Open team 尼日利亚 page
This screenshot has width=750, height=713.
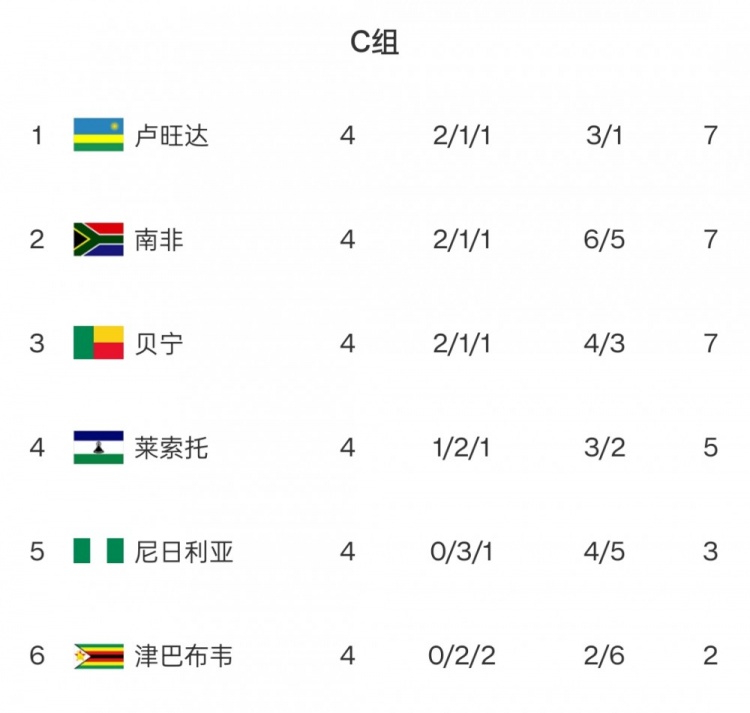click(x=184, y=551)
